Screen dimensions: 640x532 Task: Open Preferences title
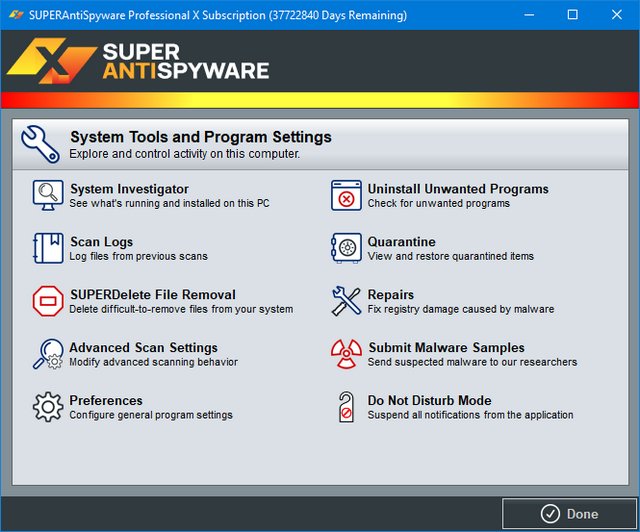pyautogui.click(x=106, y=400)
